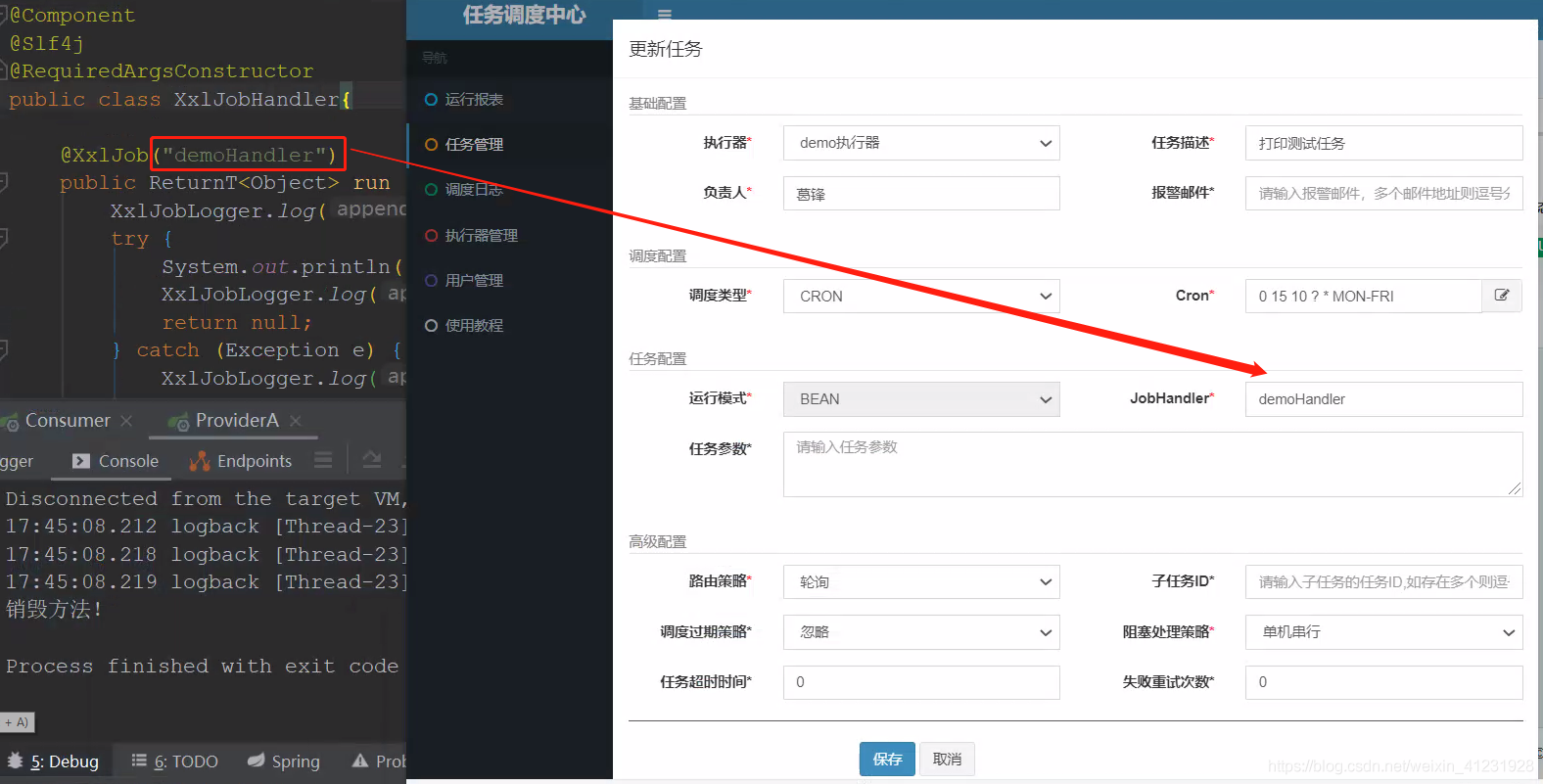Click the XxlJobHandler class name in code
The height and width of the screenshot is (784, 1543).
tap(257, 99)
